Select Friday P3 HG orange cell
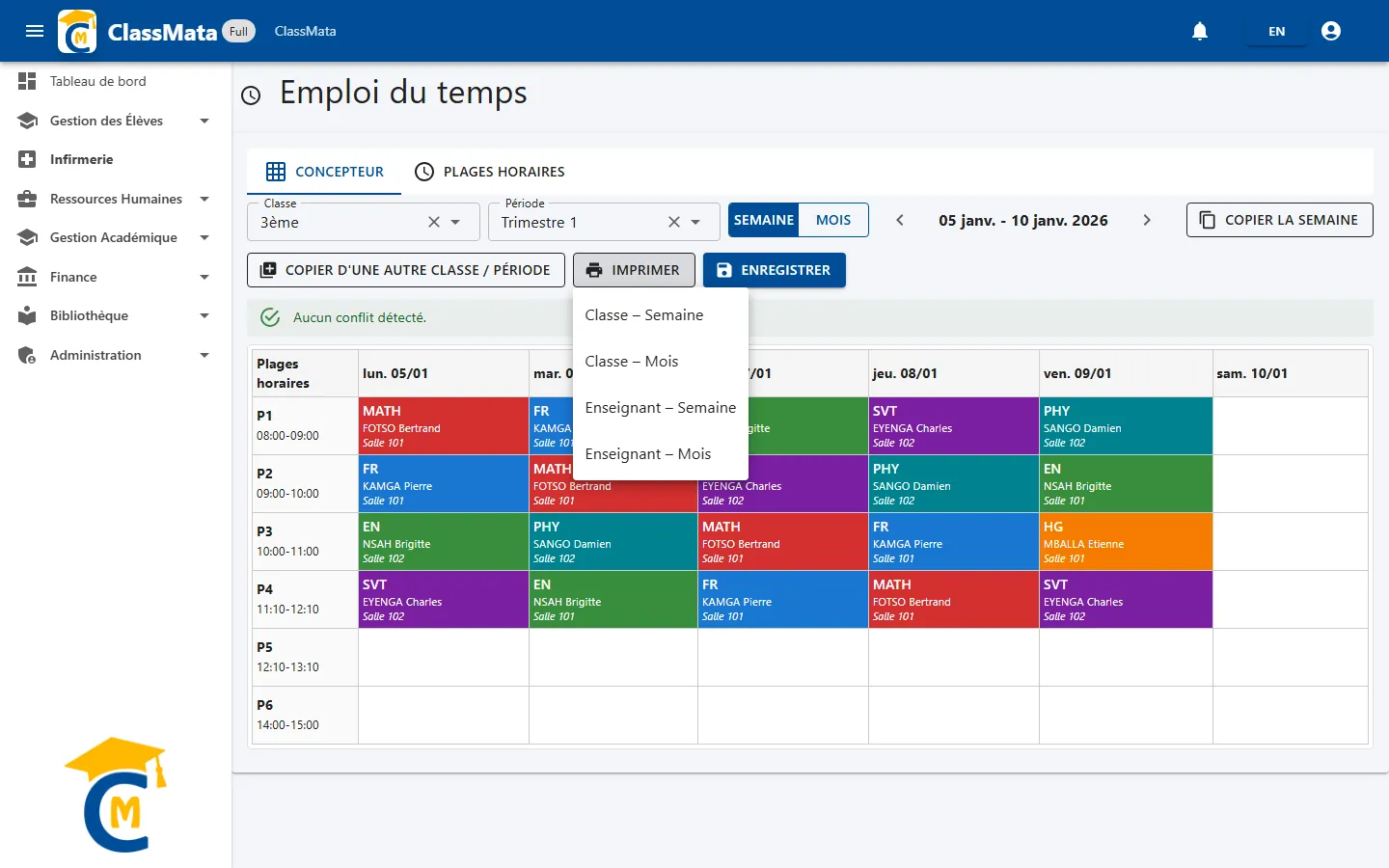Viewport: 1389px width, 868px height. pyautogui.click(x=1126, y=542)
